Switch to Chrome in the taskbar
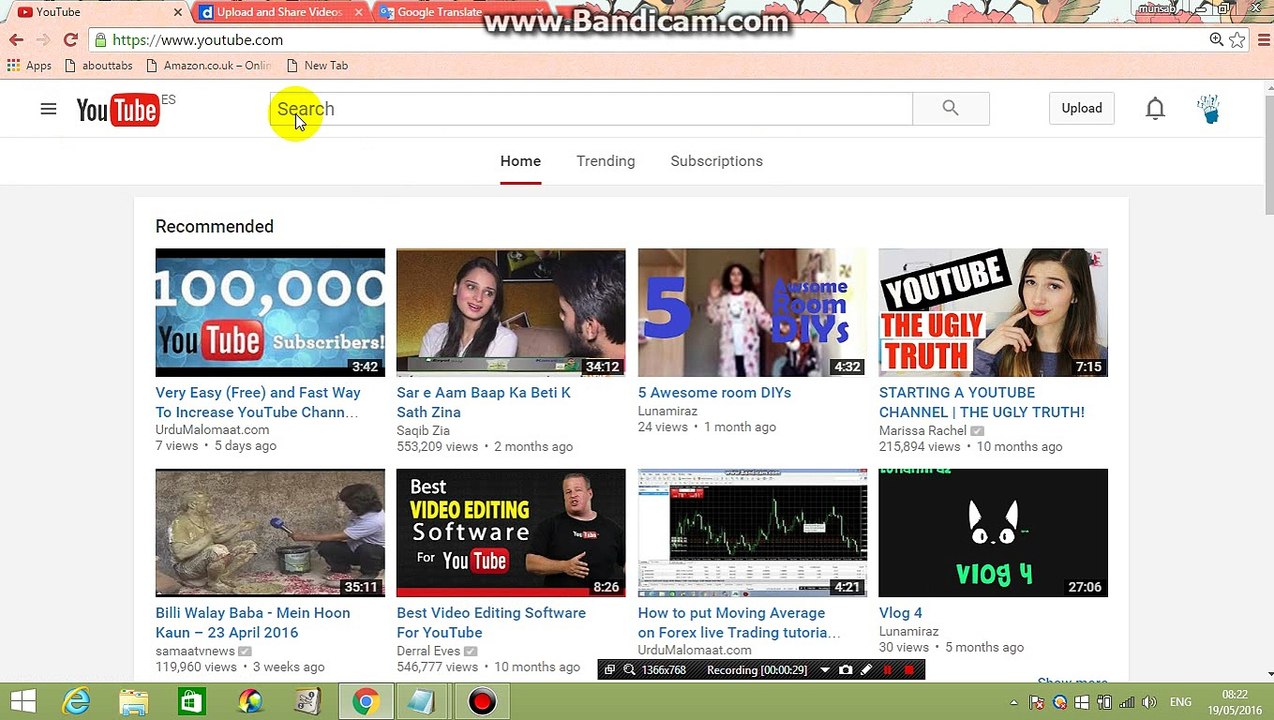 click(365, 702)
